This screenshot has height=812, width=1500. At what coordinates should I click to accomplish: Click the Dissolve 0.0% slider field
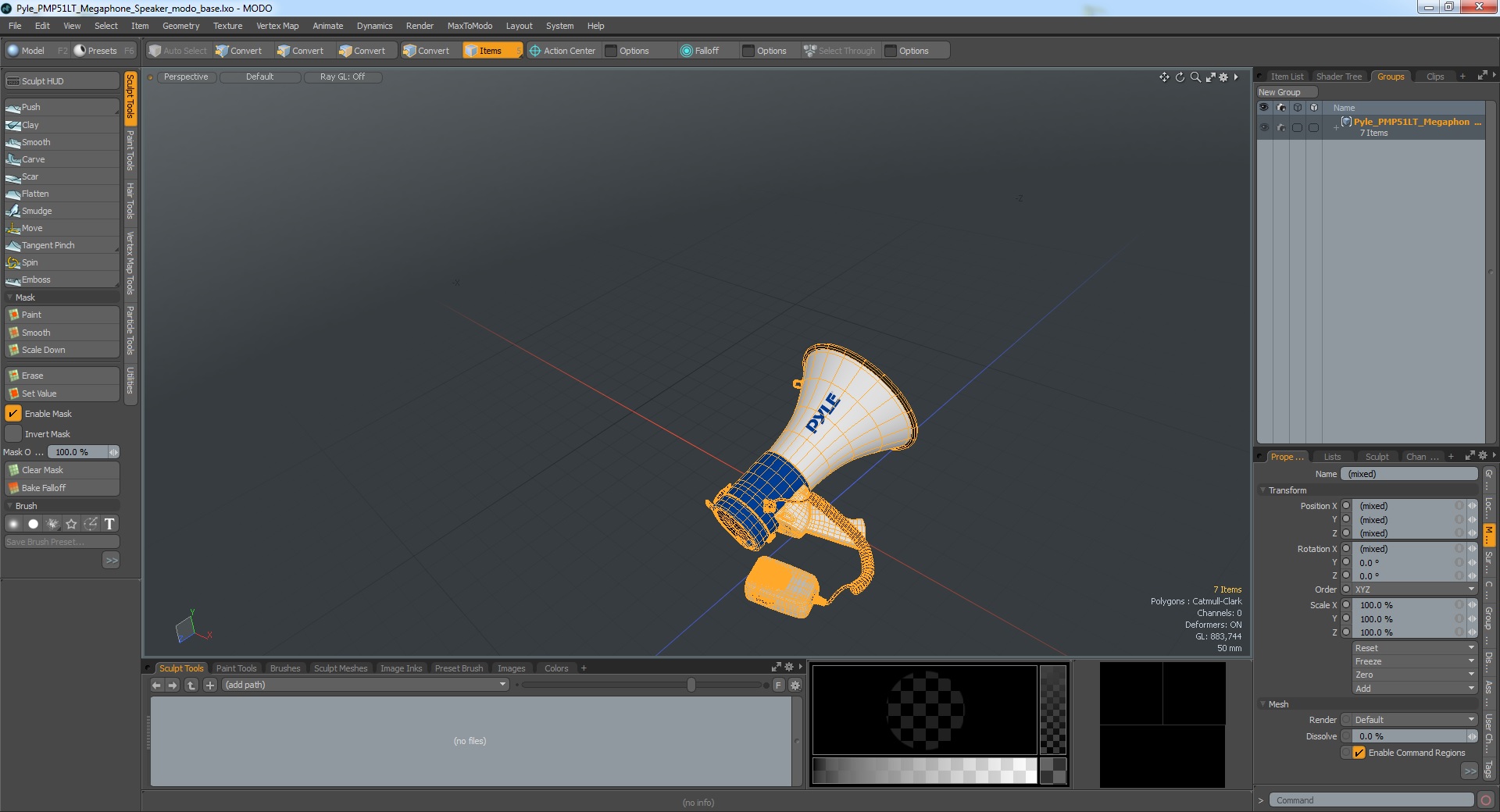click(x=1414, y=736)
